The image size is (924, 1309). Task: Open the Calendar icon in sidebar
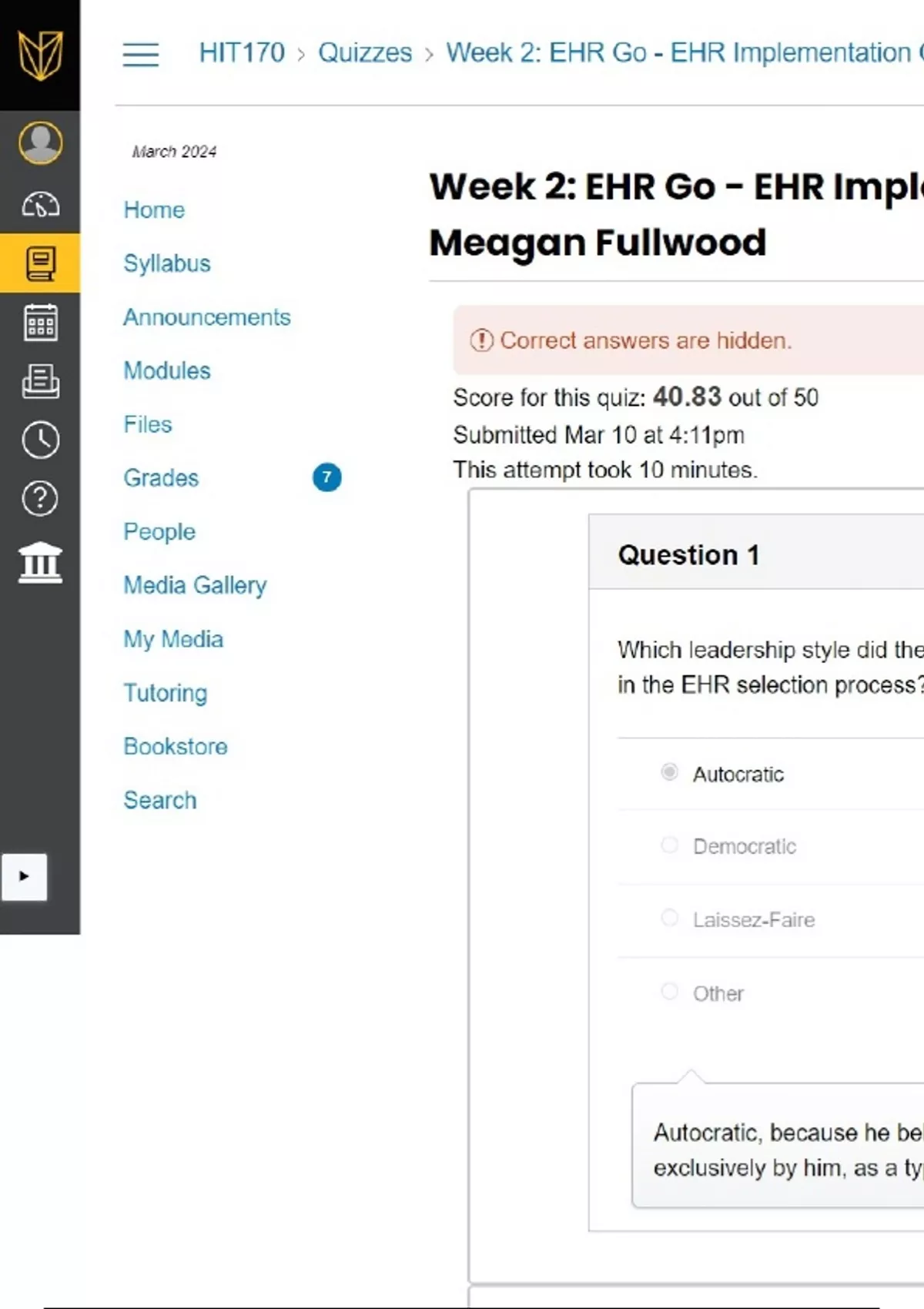coord(40,322)
